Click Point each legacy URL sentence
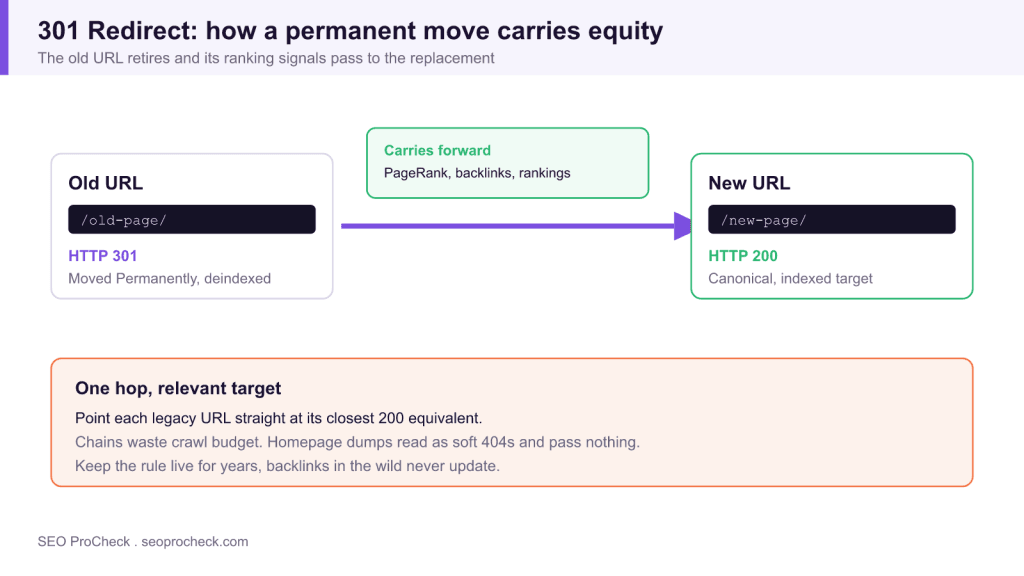1024x576 pixels. (278, 418)
